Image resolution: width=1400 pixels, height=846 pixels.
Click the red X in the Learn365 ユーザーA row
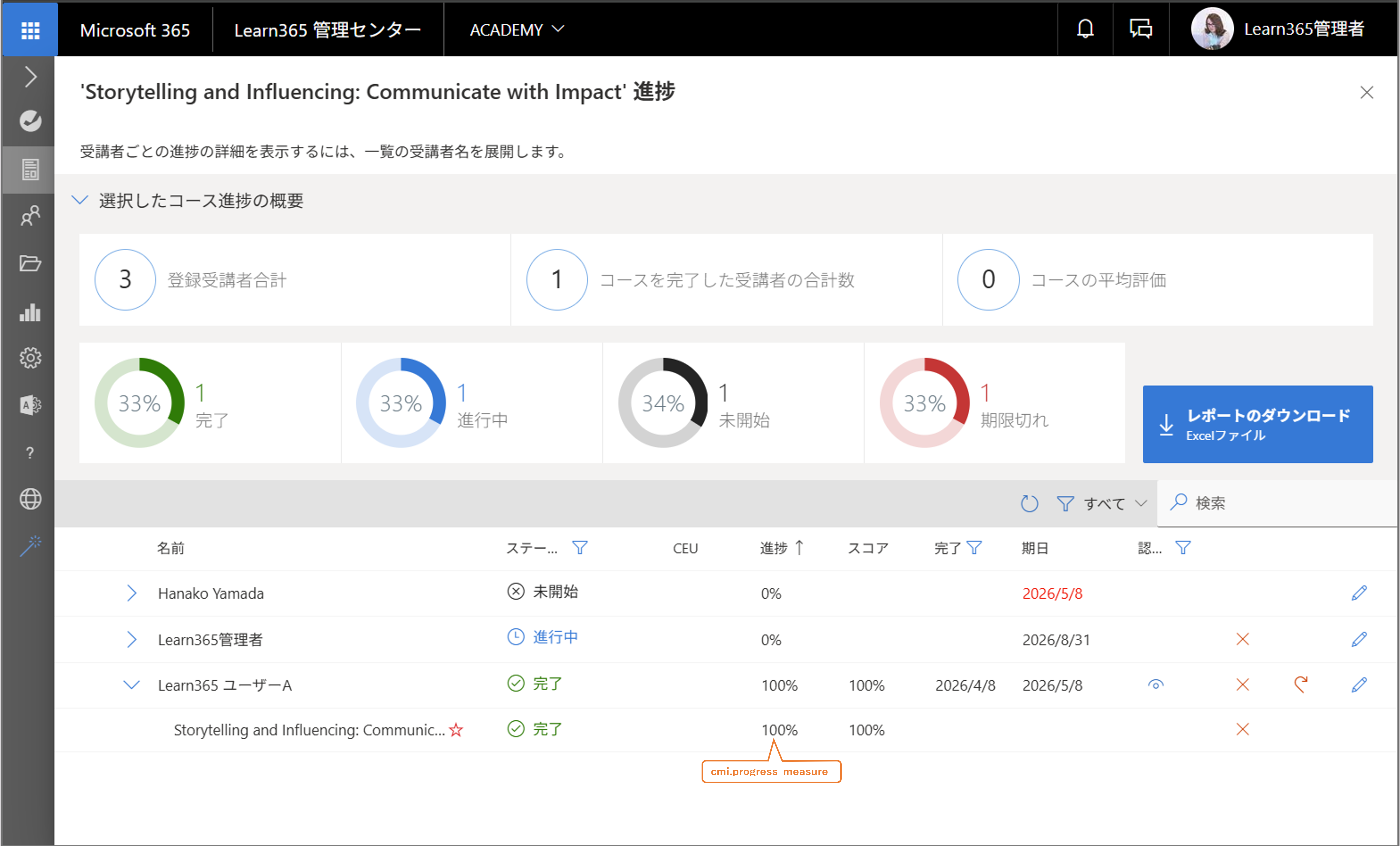point(1243,685)
